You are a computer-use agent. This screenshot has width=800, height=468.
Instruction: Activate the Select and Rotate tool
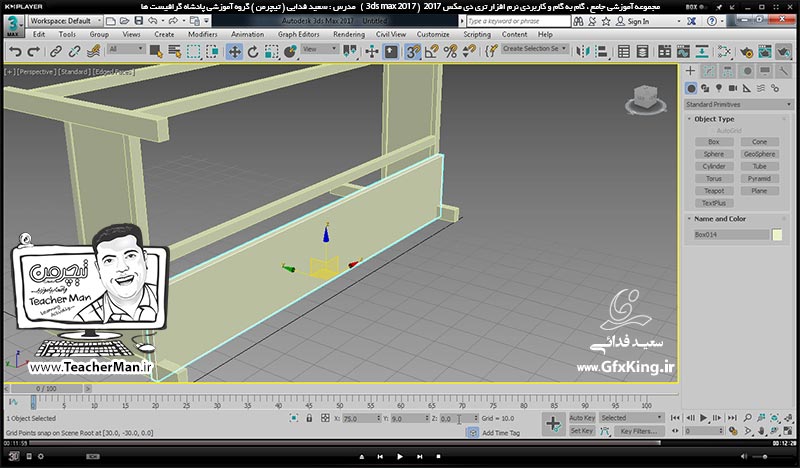pos(253,52)
